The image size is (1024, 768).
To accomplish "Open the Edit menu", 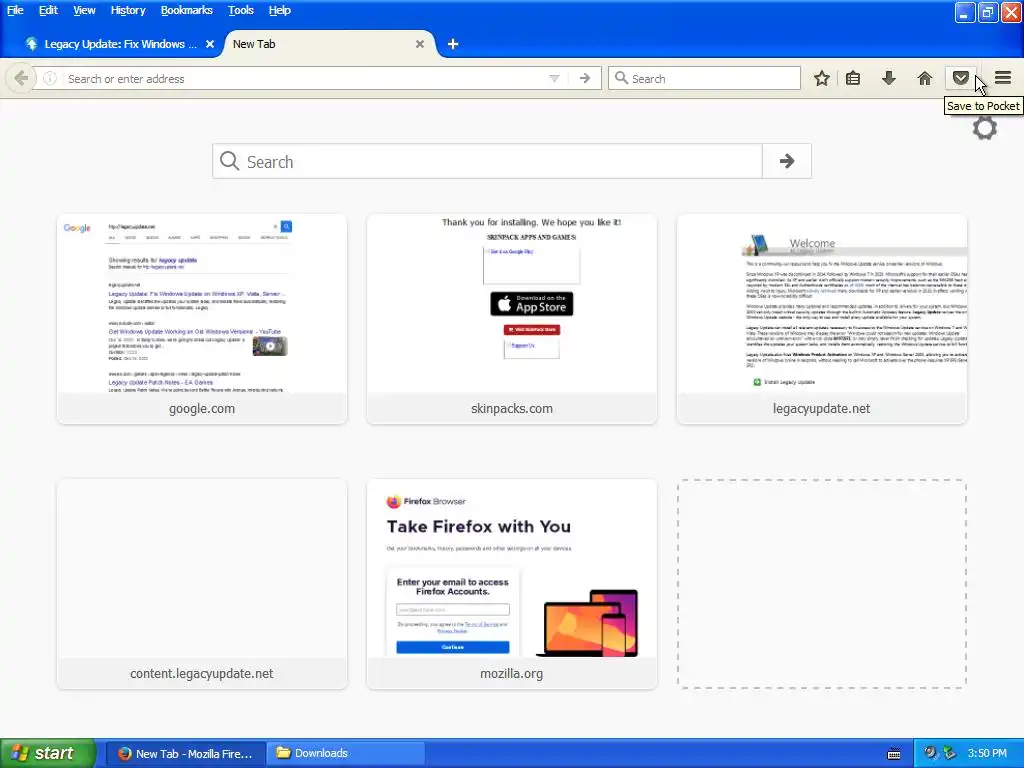I will (x=48, y=10).
